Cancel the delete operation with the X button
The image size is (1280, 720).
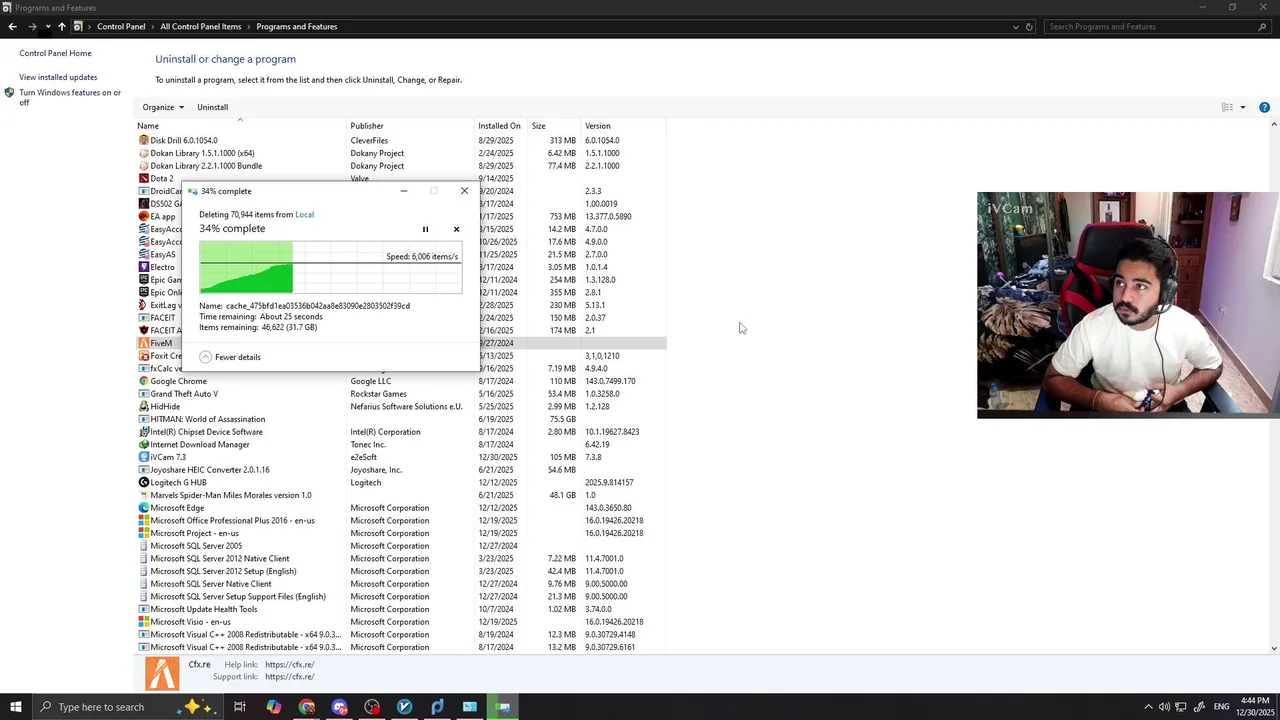[x=456, y=229]
